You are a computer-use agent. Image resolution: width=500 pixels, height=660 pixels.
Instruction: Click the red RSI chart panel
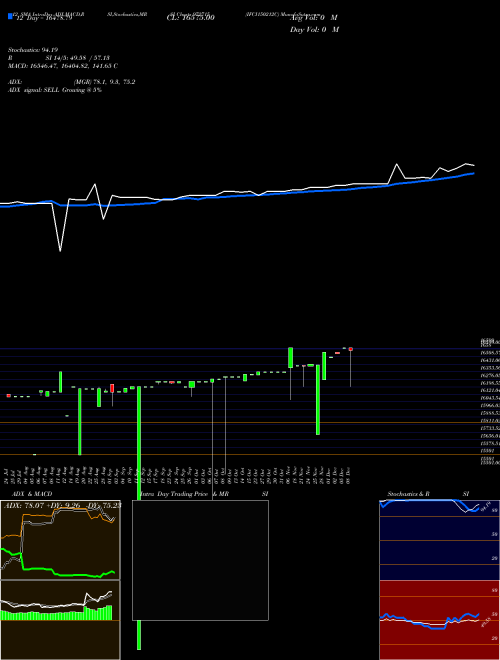439,620
